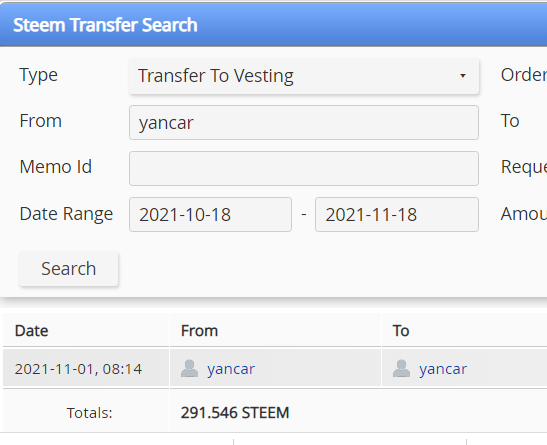Select the Transfer To Vesting combo box
Viewport: 547px width, 445px height.
[304, 76]
